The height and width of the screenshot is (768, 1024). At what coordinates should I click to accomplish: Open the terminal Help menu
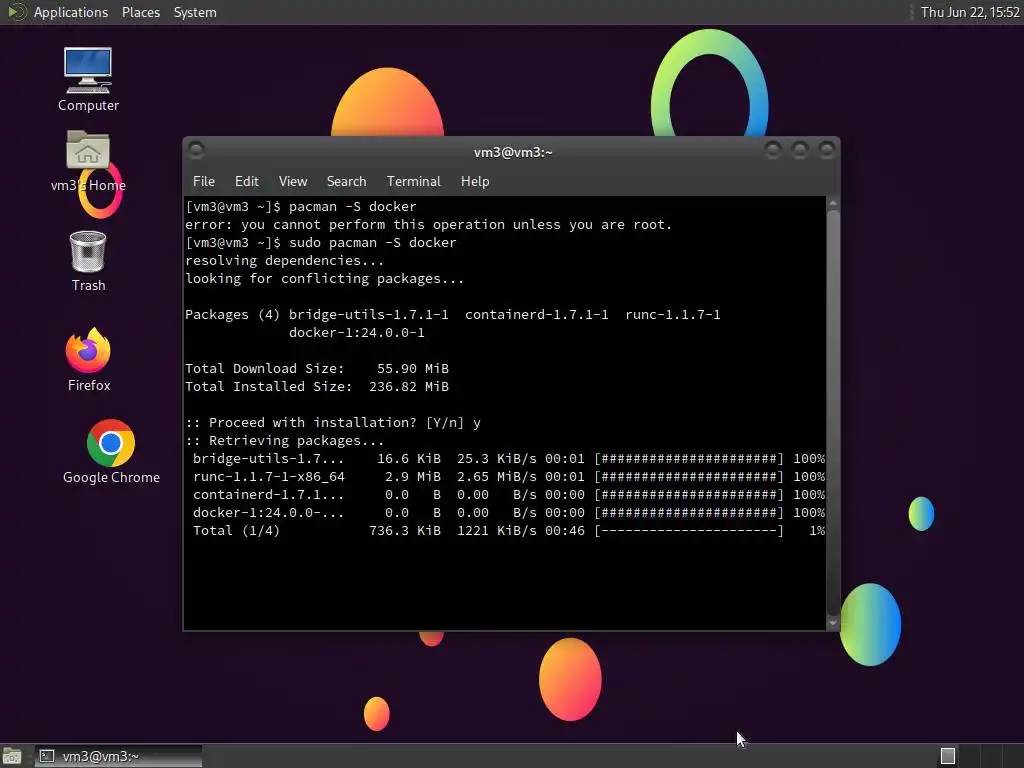click(475, 182)
